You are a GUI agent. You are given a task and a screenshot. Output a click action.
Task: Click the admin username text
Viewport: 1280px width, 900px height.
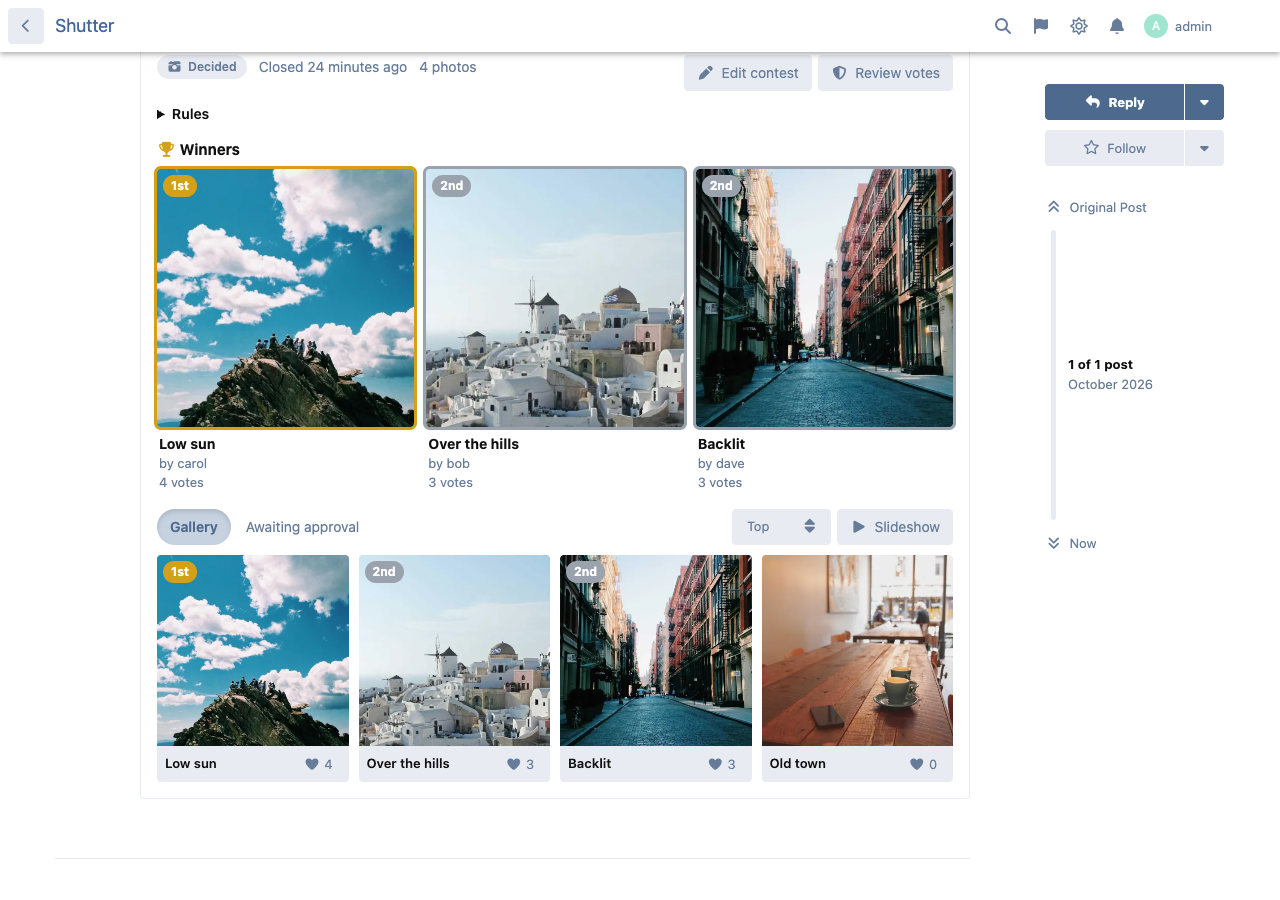tap(1193, 26)
